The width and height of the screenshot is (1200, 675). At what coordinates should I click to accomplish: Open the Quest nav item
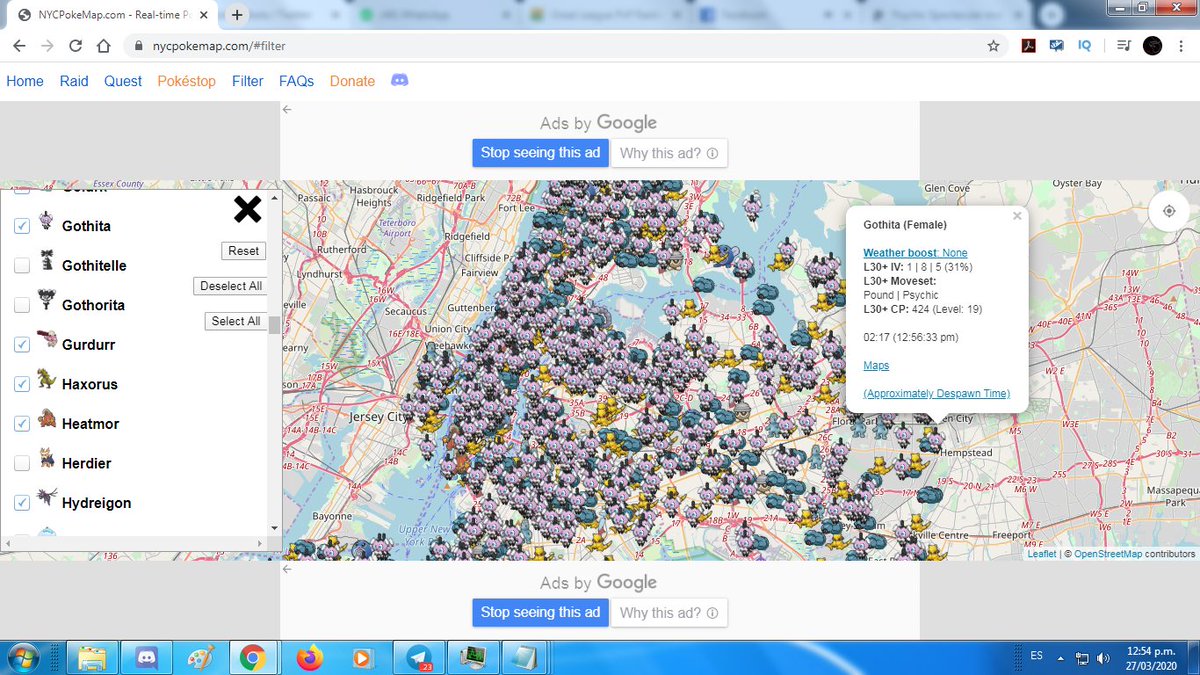point(123,81)
